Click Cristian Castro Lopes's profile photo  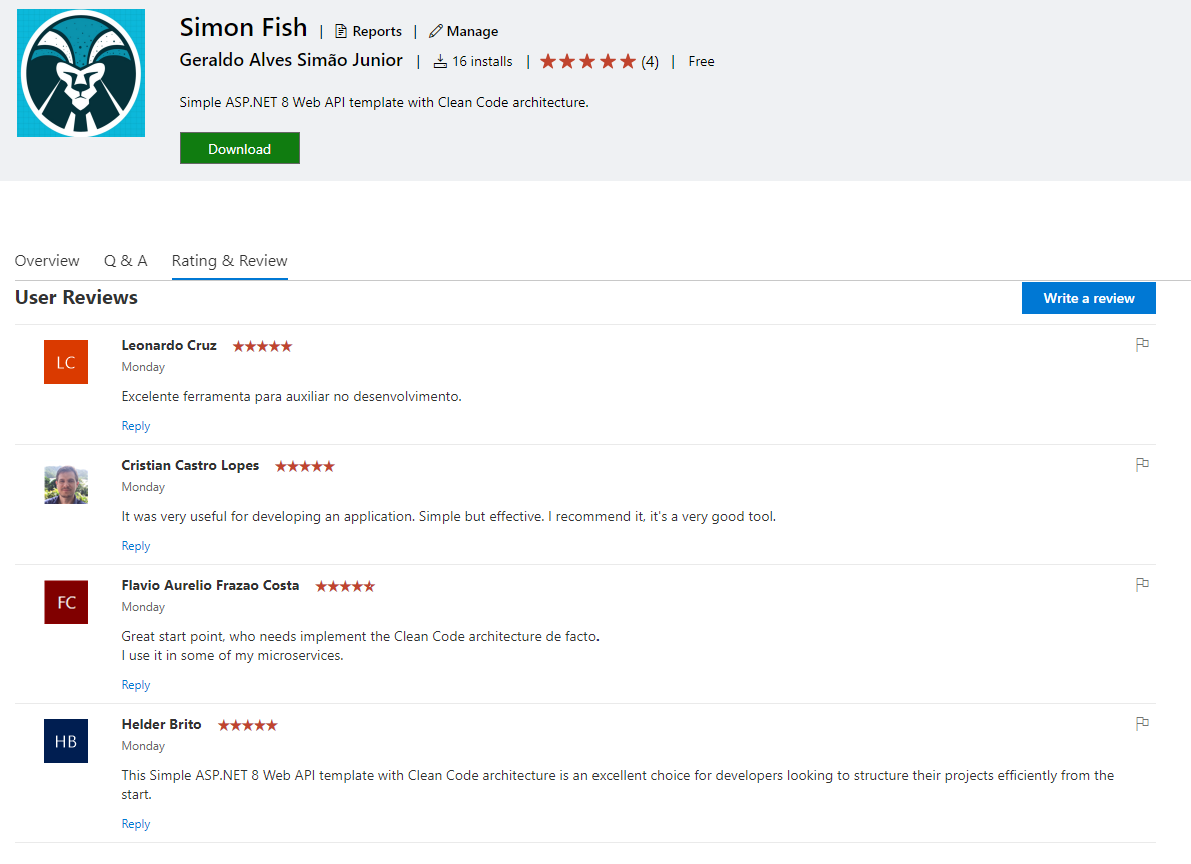(x=65, y=484)
